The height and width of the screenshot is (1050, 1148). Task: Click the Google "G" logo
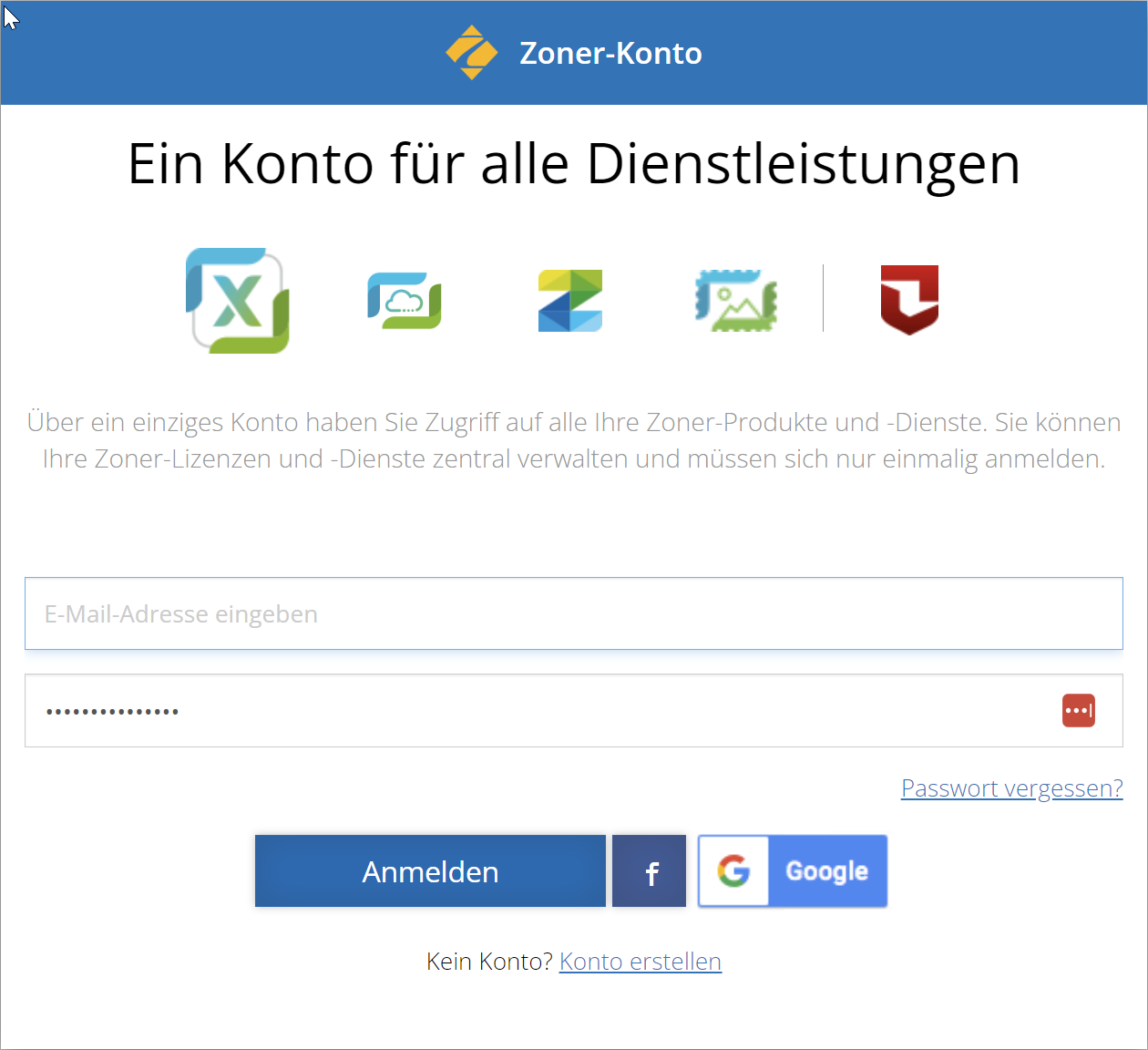733,870
